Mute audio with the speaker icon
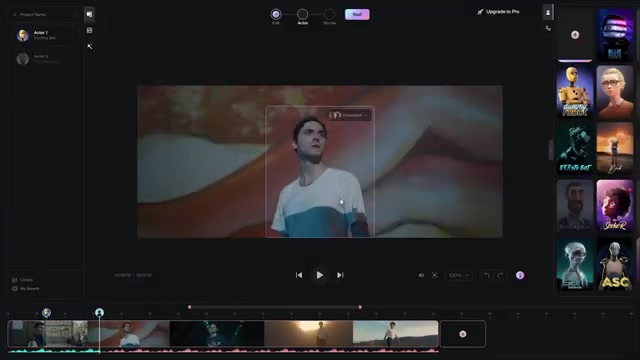Screen dimensions: 640x360 pos(421,275)
